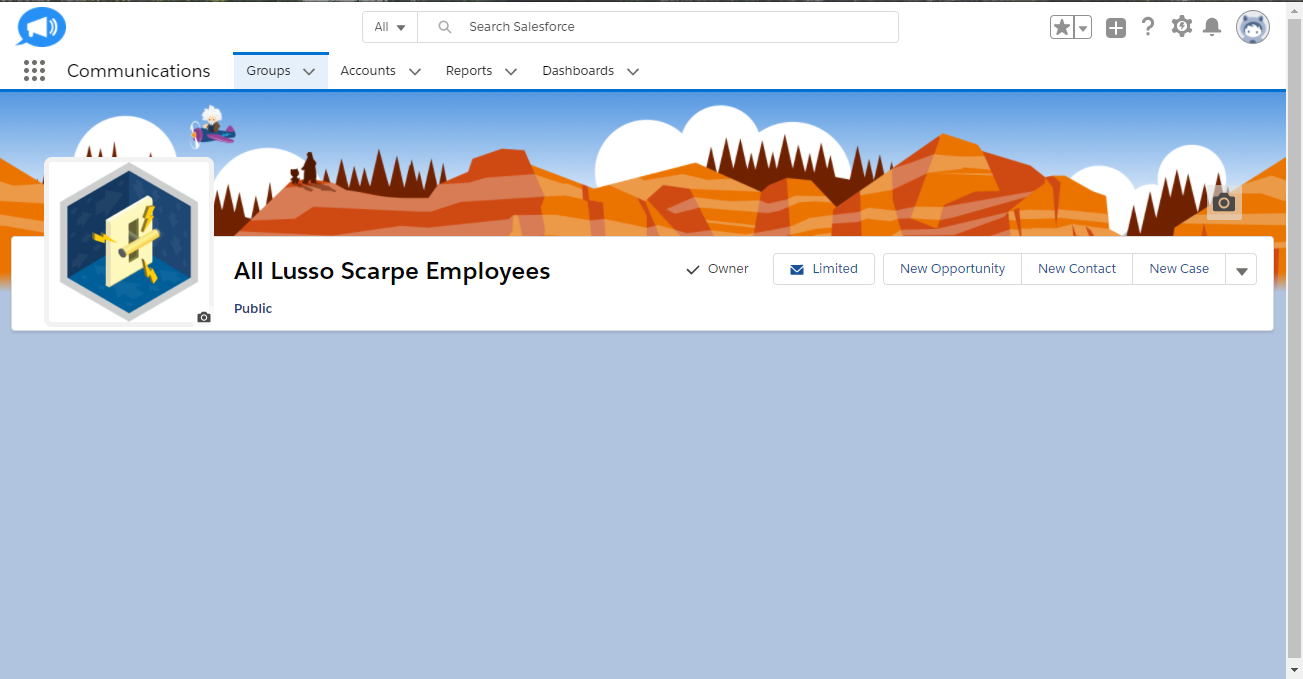Change group photo via small camera icon
The image size is (1303, 679).
pos(204,317)
